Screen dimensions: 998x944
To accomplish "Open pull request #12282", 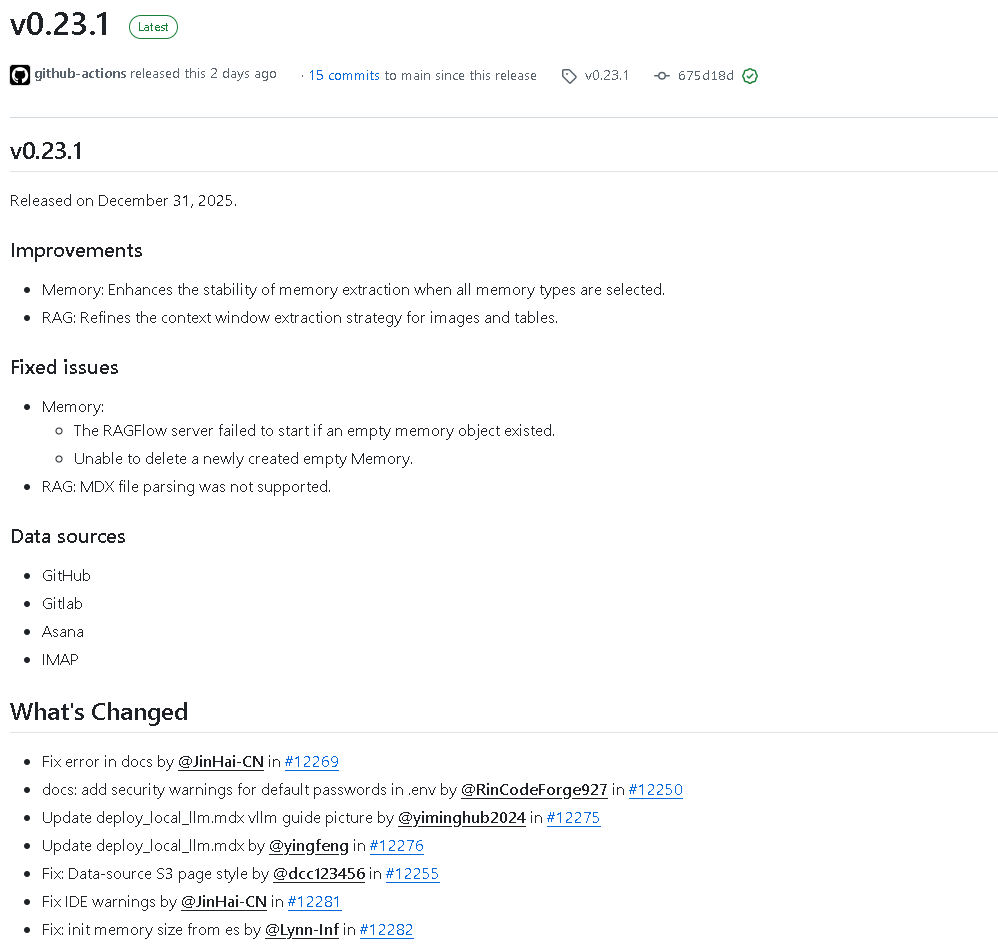I will tap(386, 930).
